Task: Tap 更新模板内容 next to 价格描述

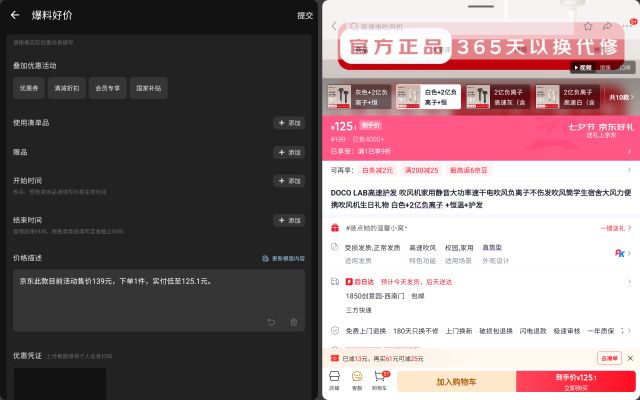Action: tap(283, 258)
